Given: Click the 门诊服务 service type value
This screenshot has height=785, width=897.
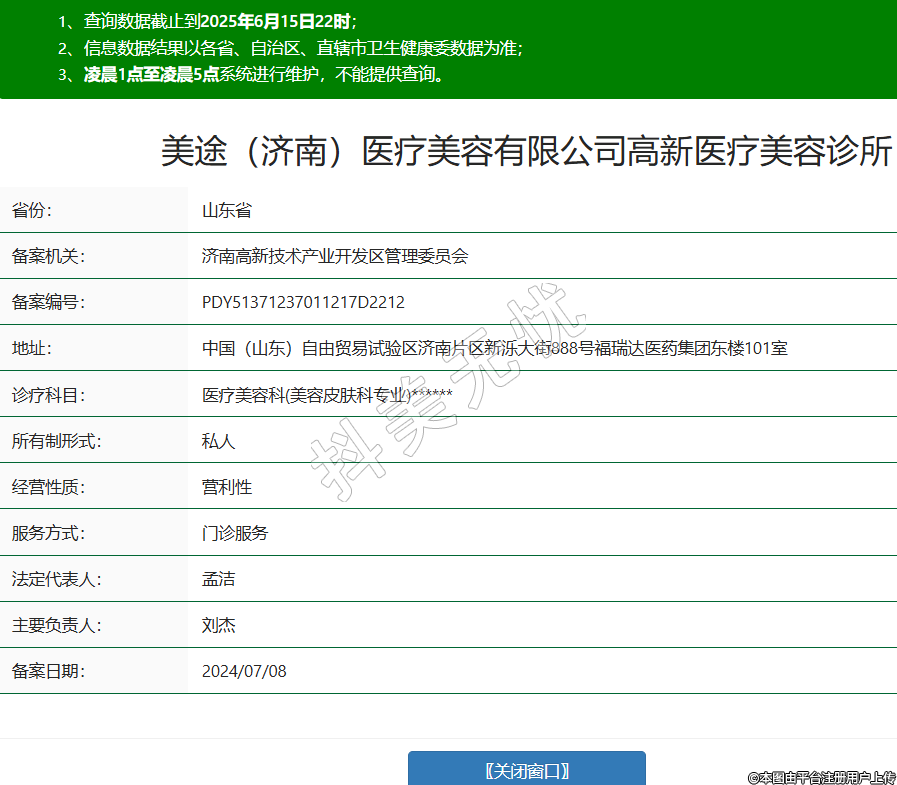Looking at the screenshot, I should click(x=235, y=533).
